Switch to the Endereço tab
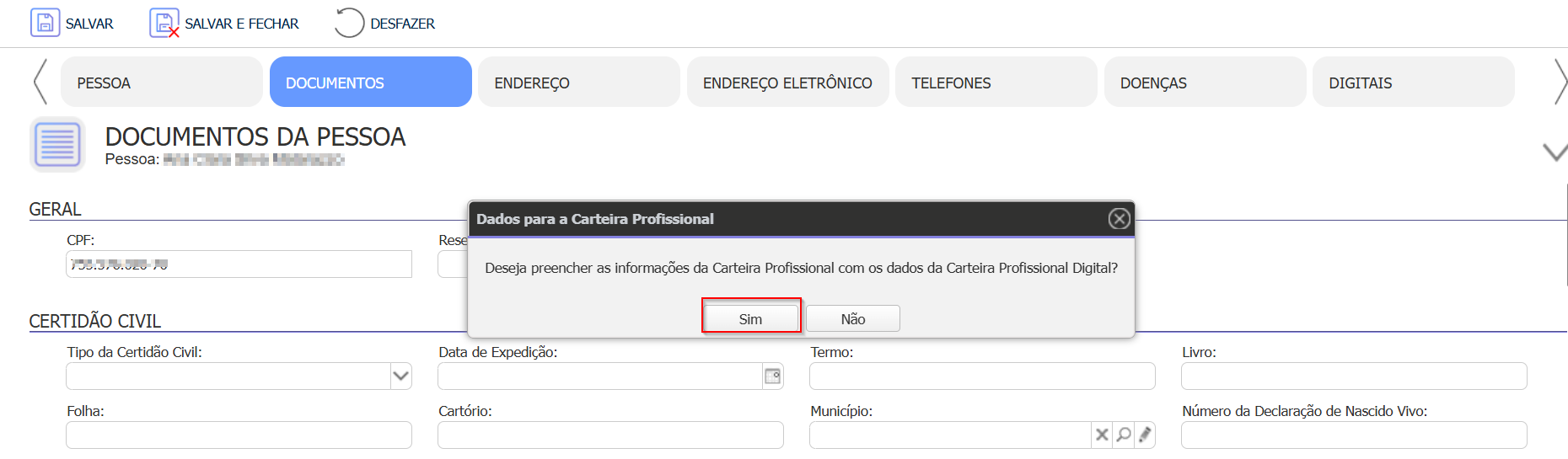Image resolution: width=1568 pixels, height=459 pixels. [x=578, y=83]
